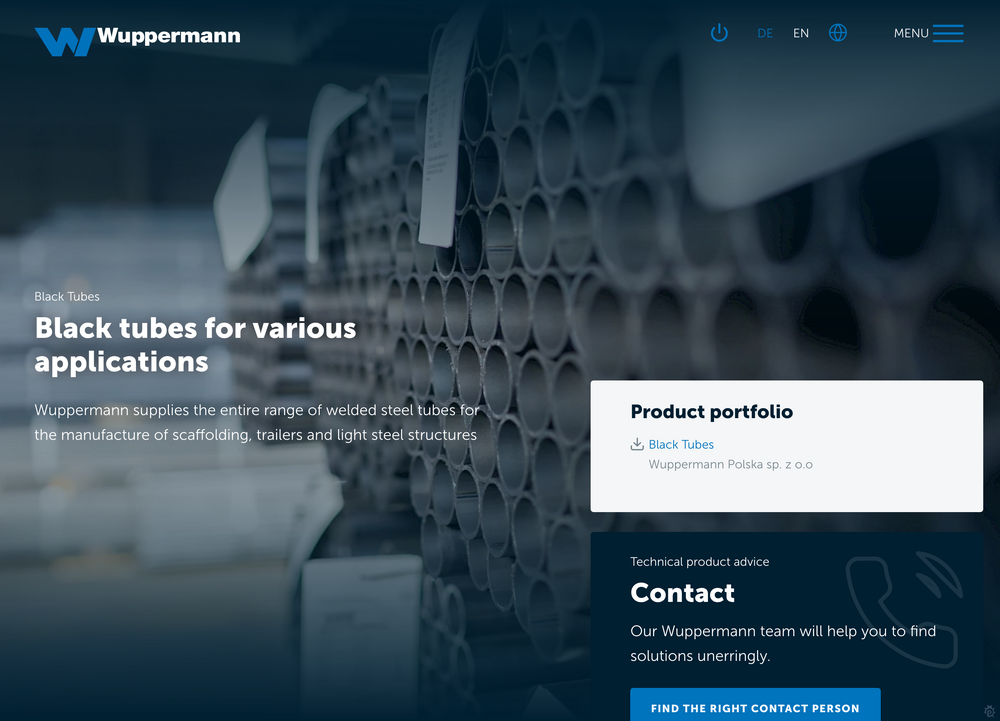Switch site language to DE
The width and height of the screenshot is (1000, 721).
tap(765, 33)
